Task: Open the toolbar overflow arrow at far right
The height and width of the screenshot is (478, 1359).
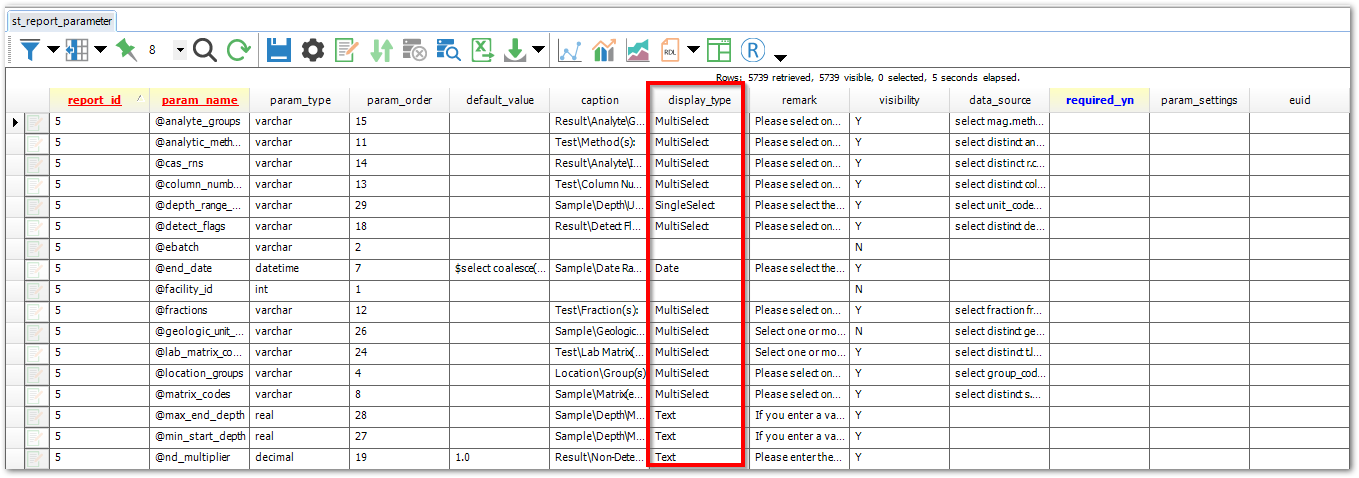Action: [x=780, y=57]
